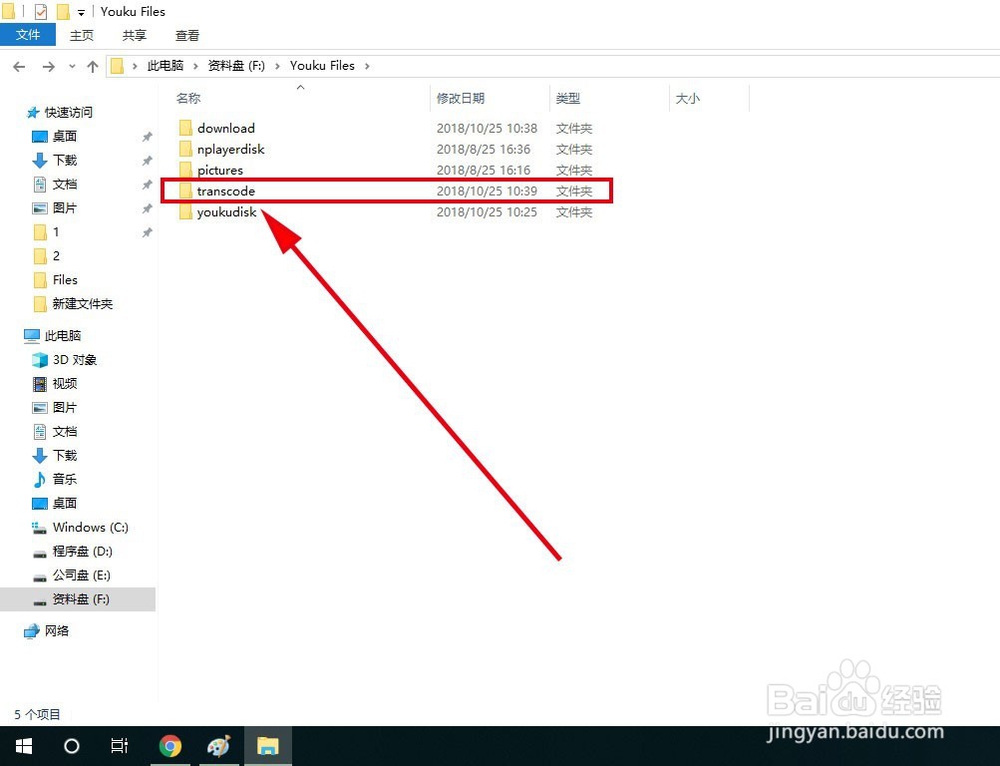This screenshot has height=766, width=1000.
Task: Open the 文件 ribbon tab
Action: (x=27, y=34)
